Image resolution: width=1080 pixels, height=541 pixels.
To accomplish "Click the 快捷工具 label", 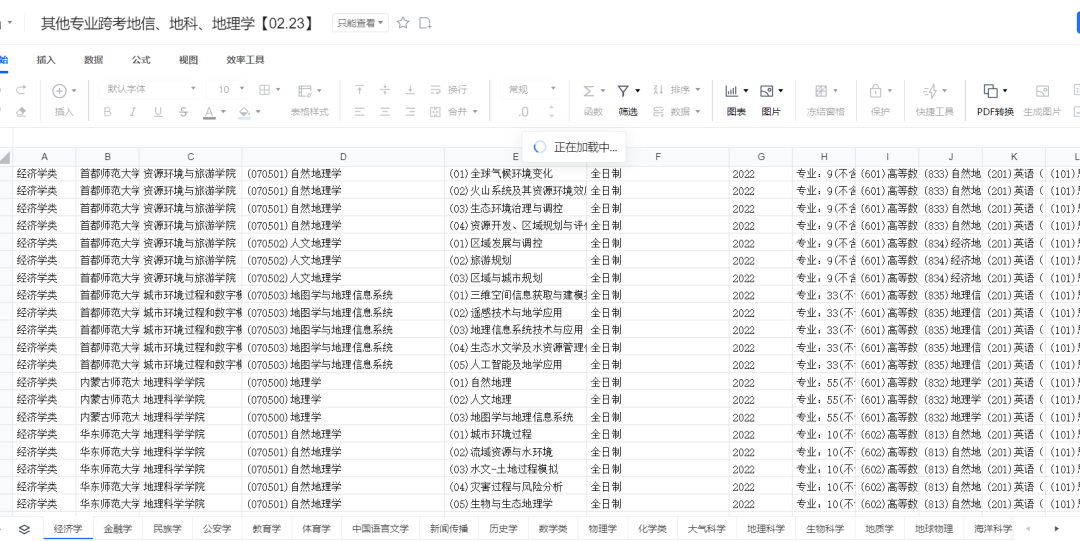I will [935, 112].
